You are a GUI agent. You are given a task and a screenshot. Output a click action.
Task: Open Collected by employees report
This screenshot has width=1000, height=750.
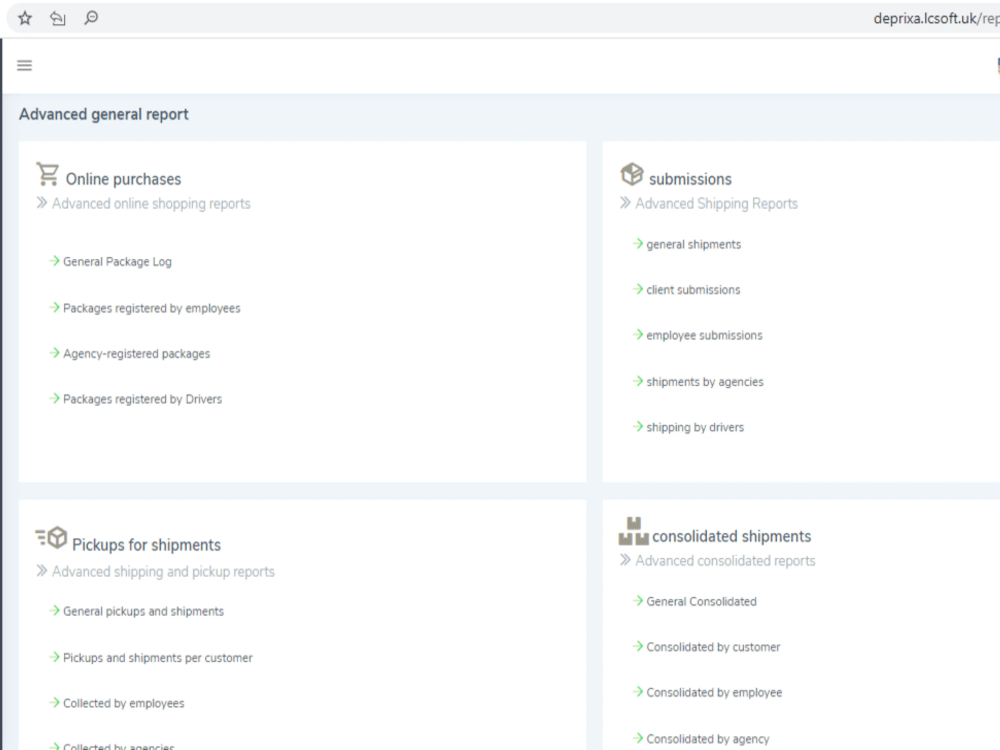[124, 703]
